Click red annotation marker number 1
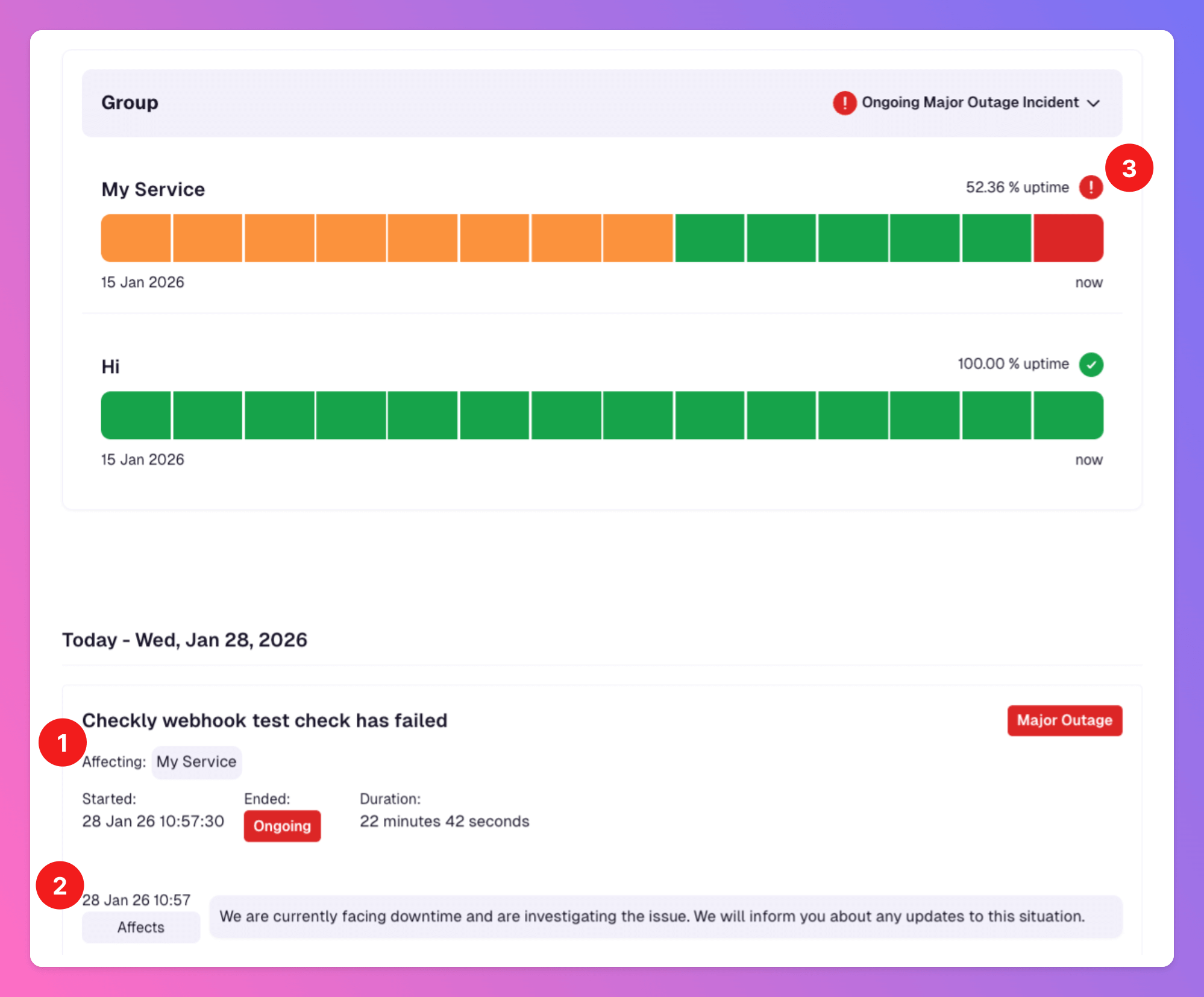The image size is (1204, 997). [x=62, y=743]
